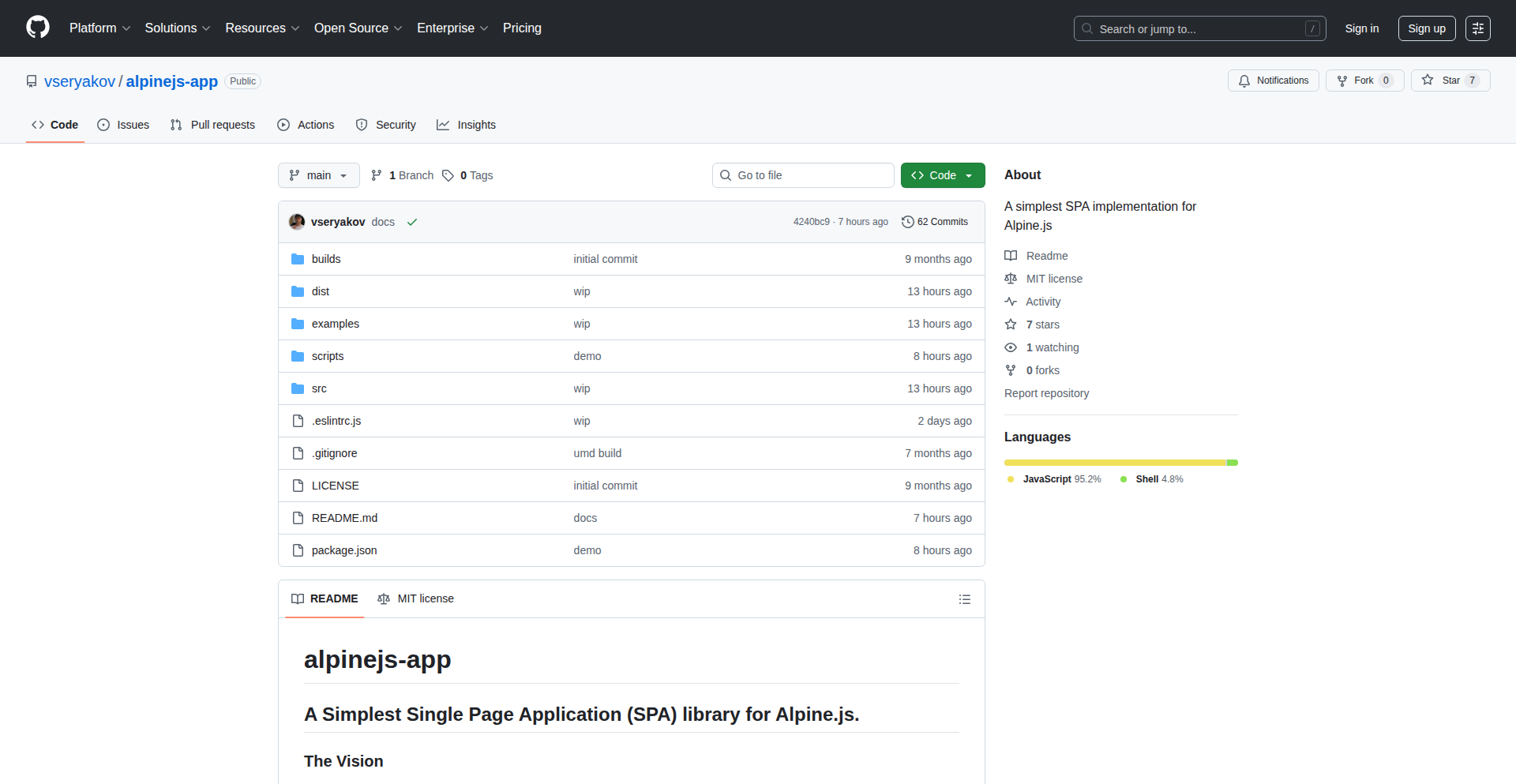The width and height of the screenshot is (1516, 784).
Task: Click Report repository link
Action: (1046, 393)
